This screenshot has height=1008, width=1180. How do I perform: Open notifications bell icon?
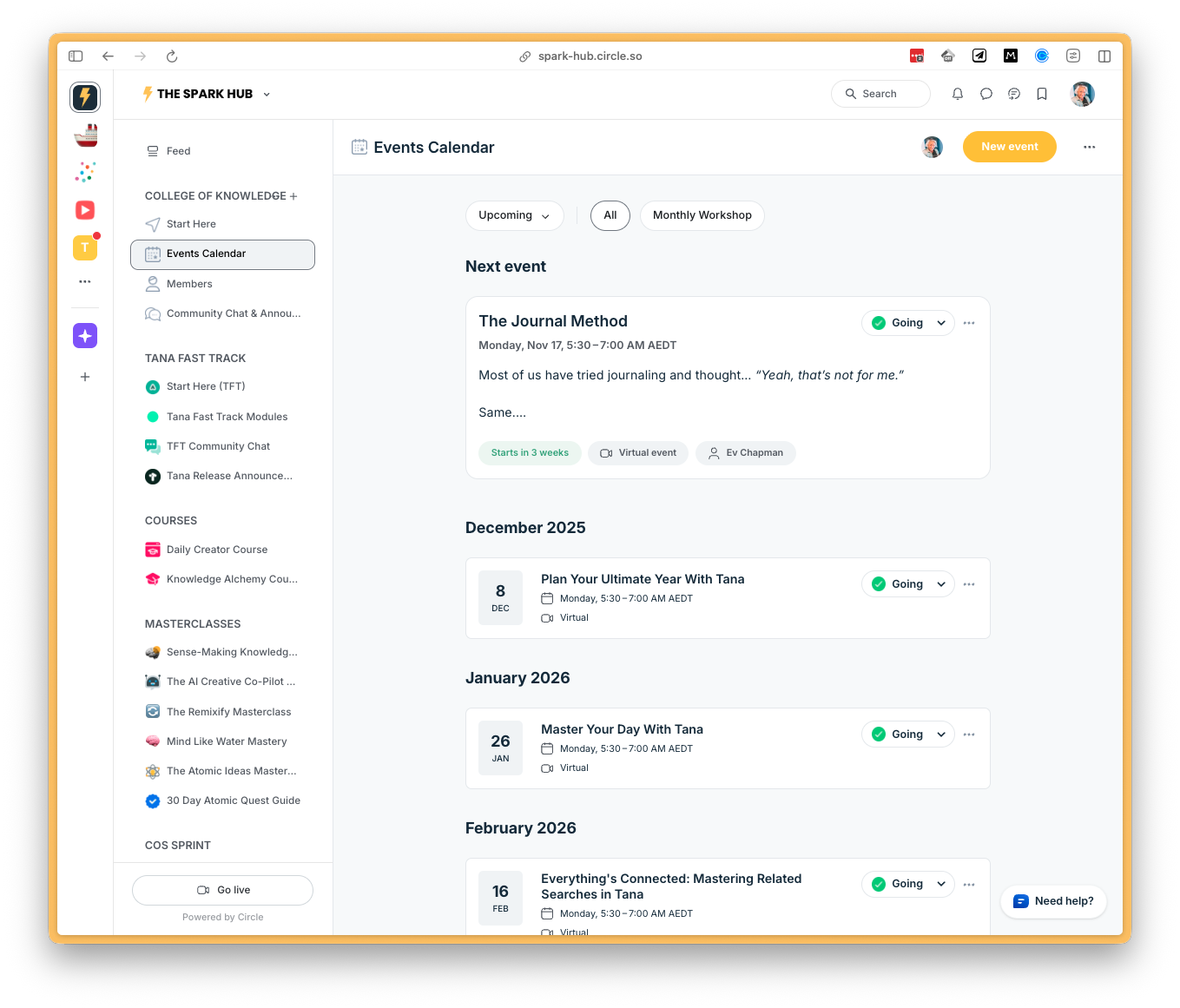pyautogui.click(x=958, y=94)
